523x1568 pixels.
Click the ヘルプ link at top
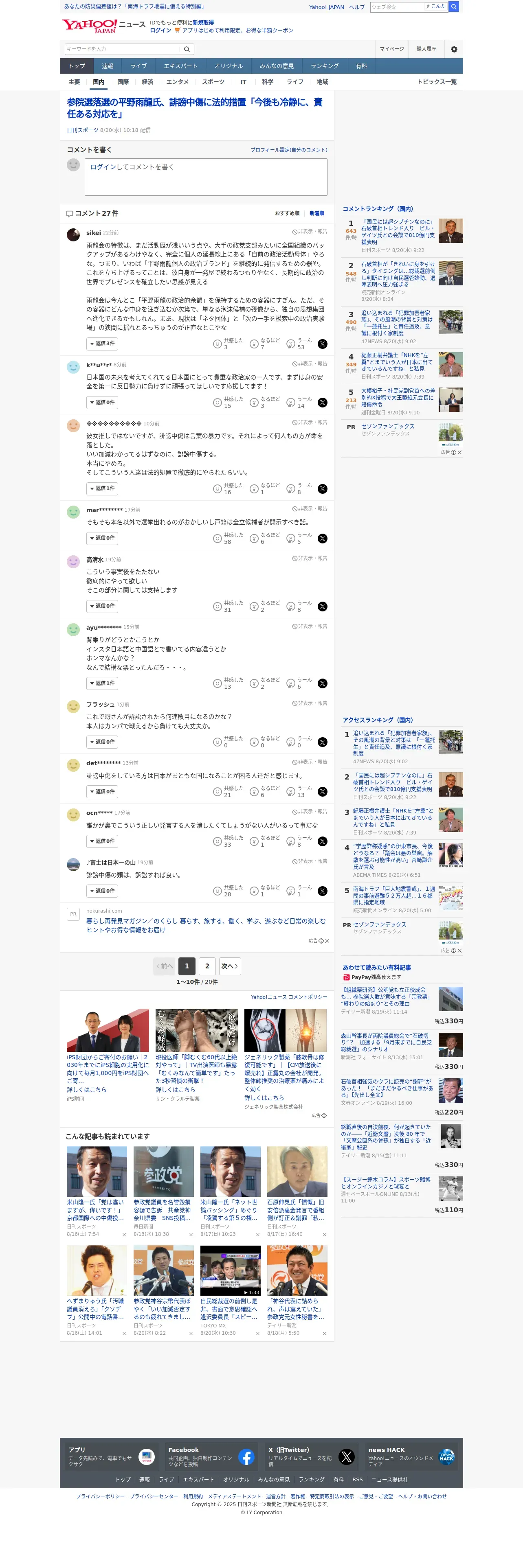[357, 7]
